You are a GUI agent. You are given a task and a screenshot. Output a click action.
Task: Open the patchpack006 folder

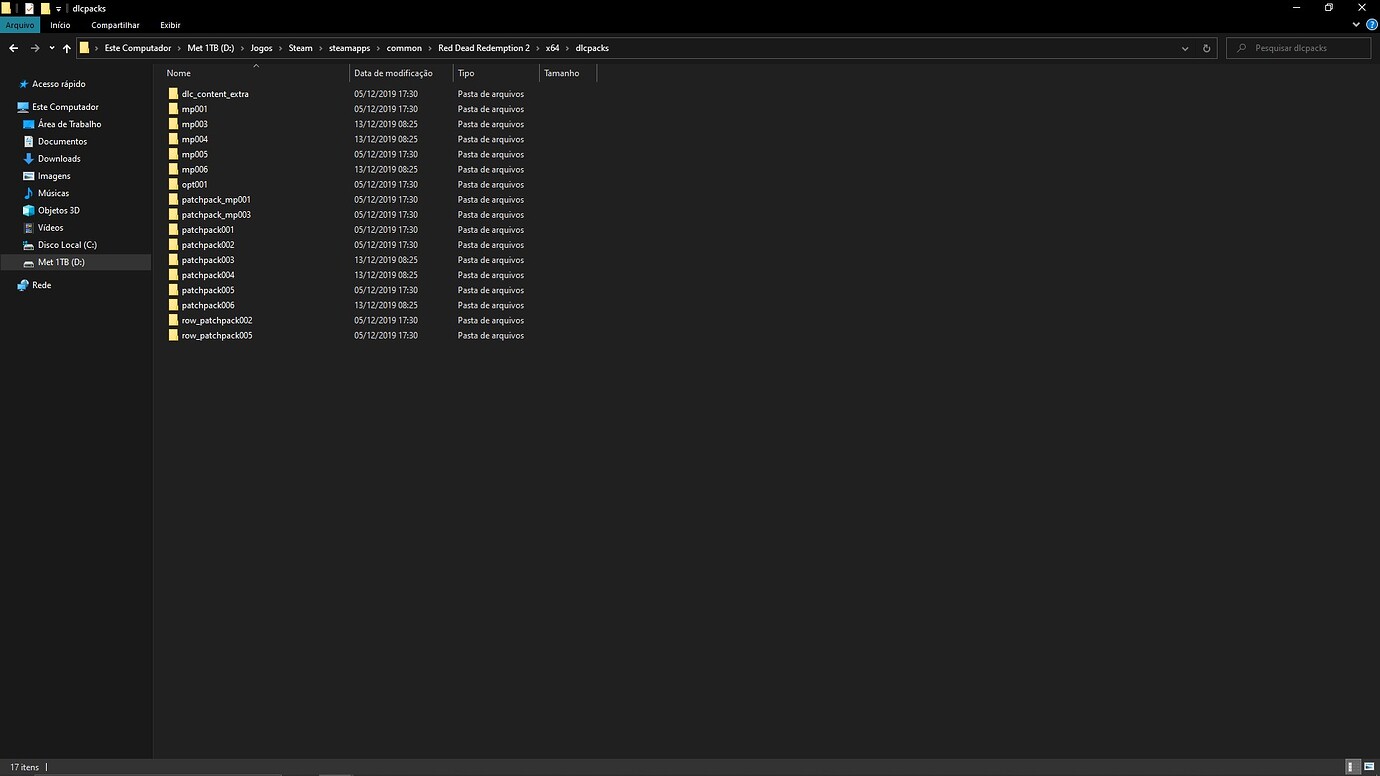(x=207, y=305)
